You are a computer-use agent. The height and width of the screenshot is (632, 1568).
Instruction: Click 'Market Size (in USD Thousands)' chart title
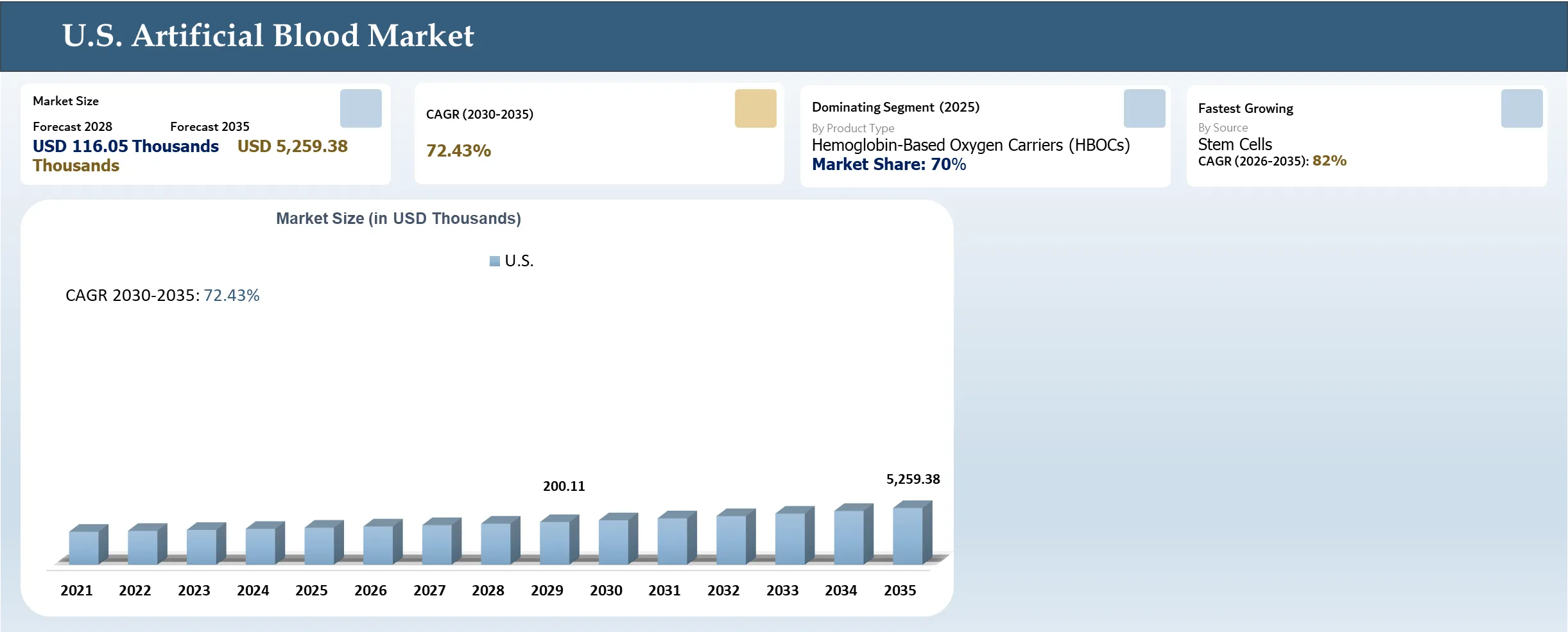(x=399, y=219)
